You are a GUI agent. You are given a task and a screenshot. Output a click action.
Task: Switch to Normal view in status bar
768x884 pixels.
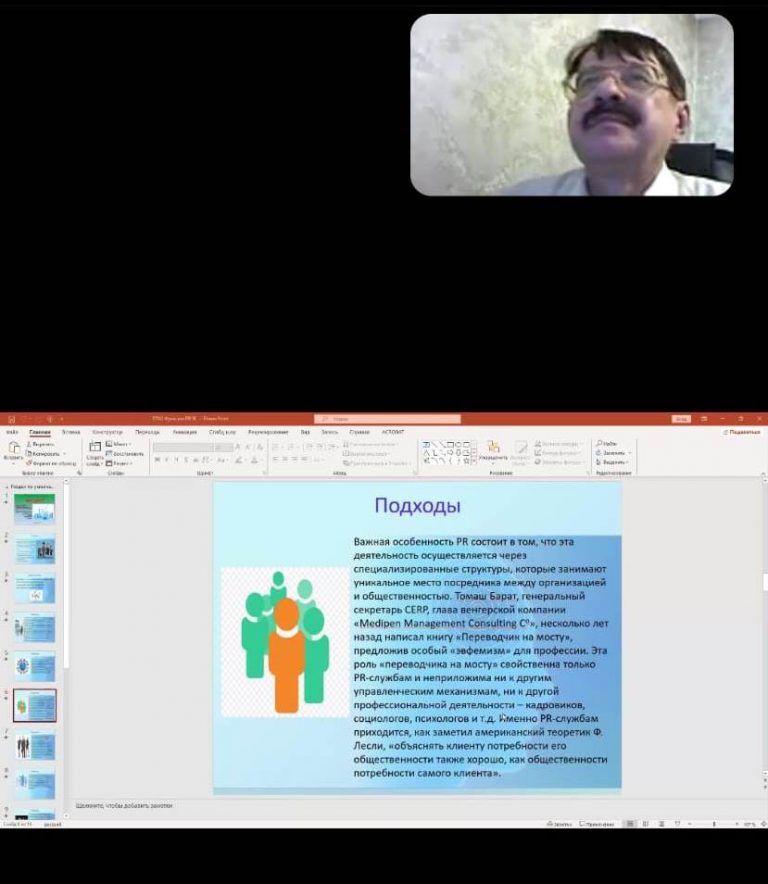pyautogui.click(x=630, y=824)
